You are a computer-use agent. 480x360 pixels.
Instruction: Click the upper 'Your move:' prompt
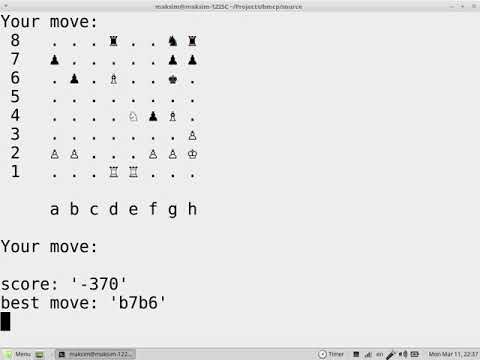pos(49,22)
